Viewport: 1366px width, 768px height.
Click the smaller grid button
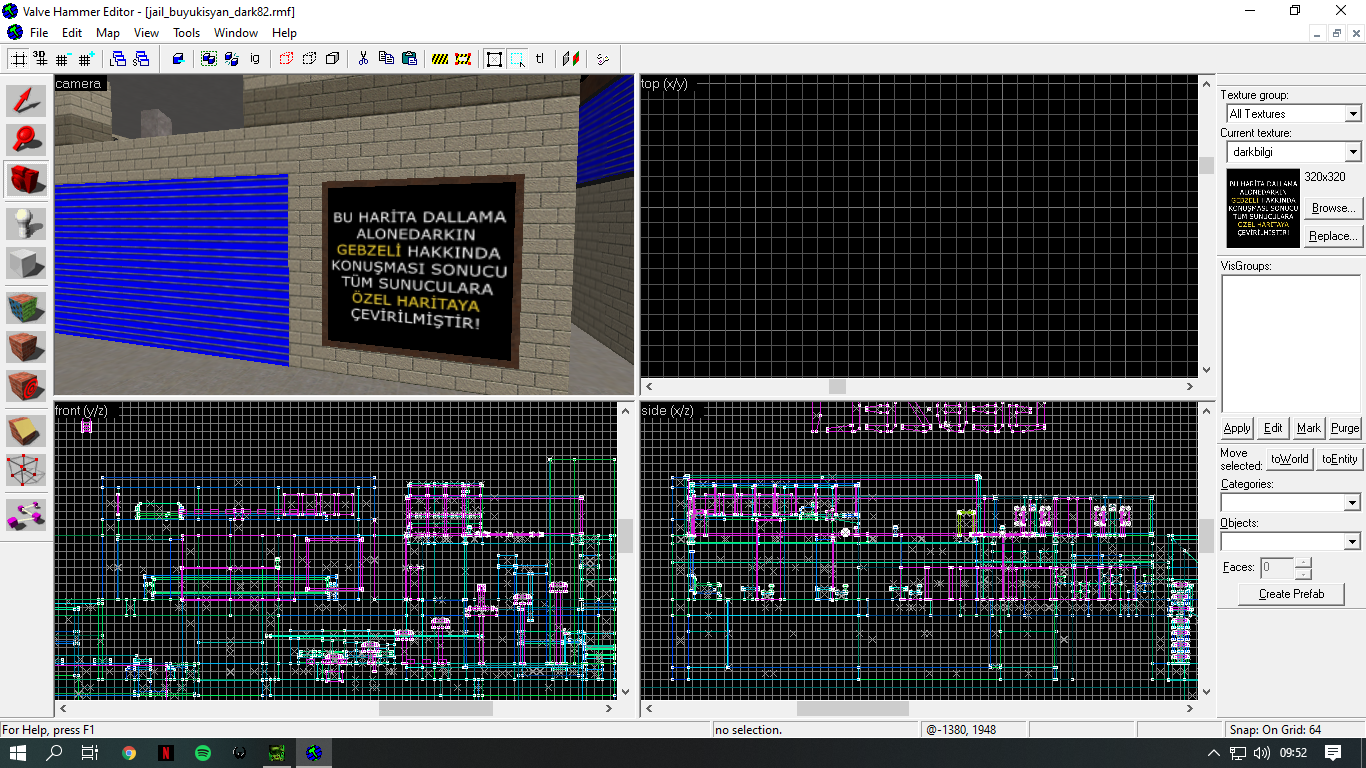pos(64,59)
